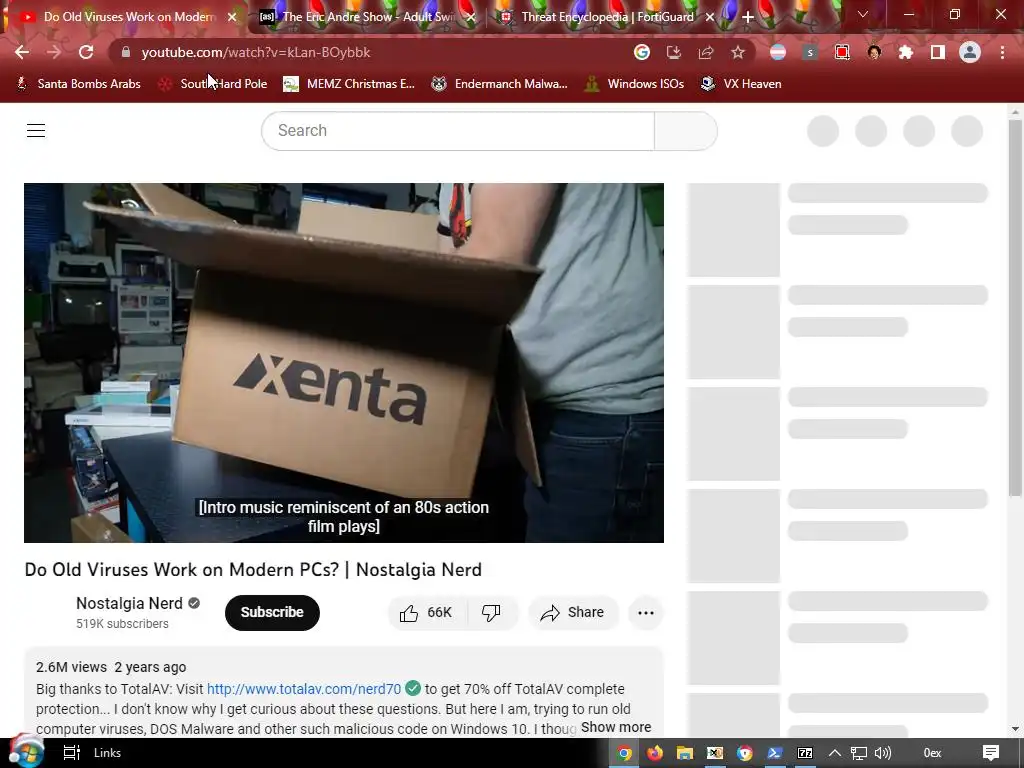Open the Nostalgia Nerd channel name
This screenshot has width=1024, height=768.
pyautogui.click(x=129, y=603)
